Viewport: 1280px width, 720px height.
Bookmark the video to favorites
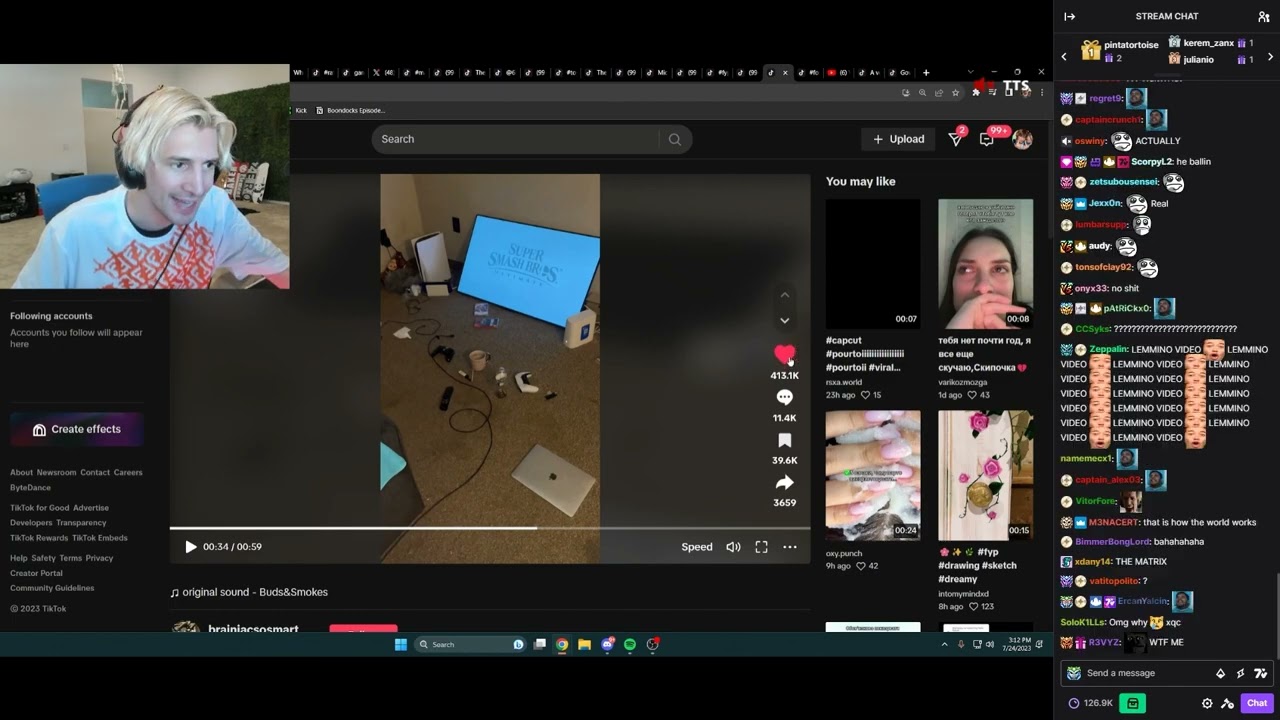(x=785, y=441)
